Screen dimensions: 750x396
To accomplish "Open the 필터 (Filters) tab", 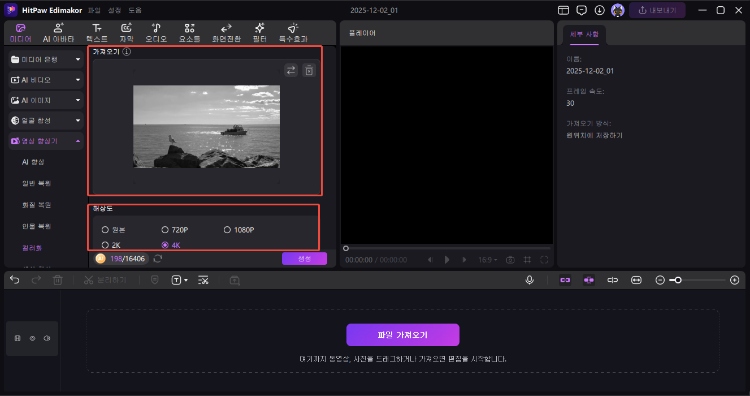I will tap(259, 33).
